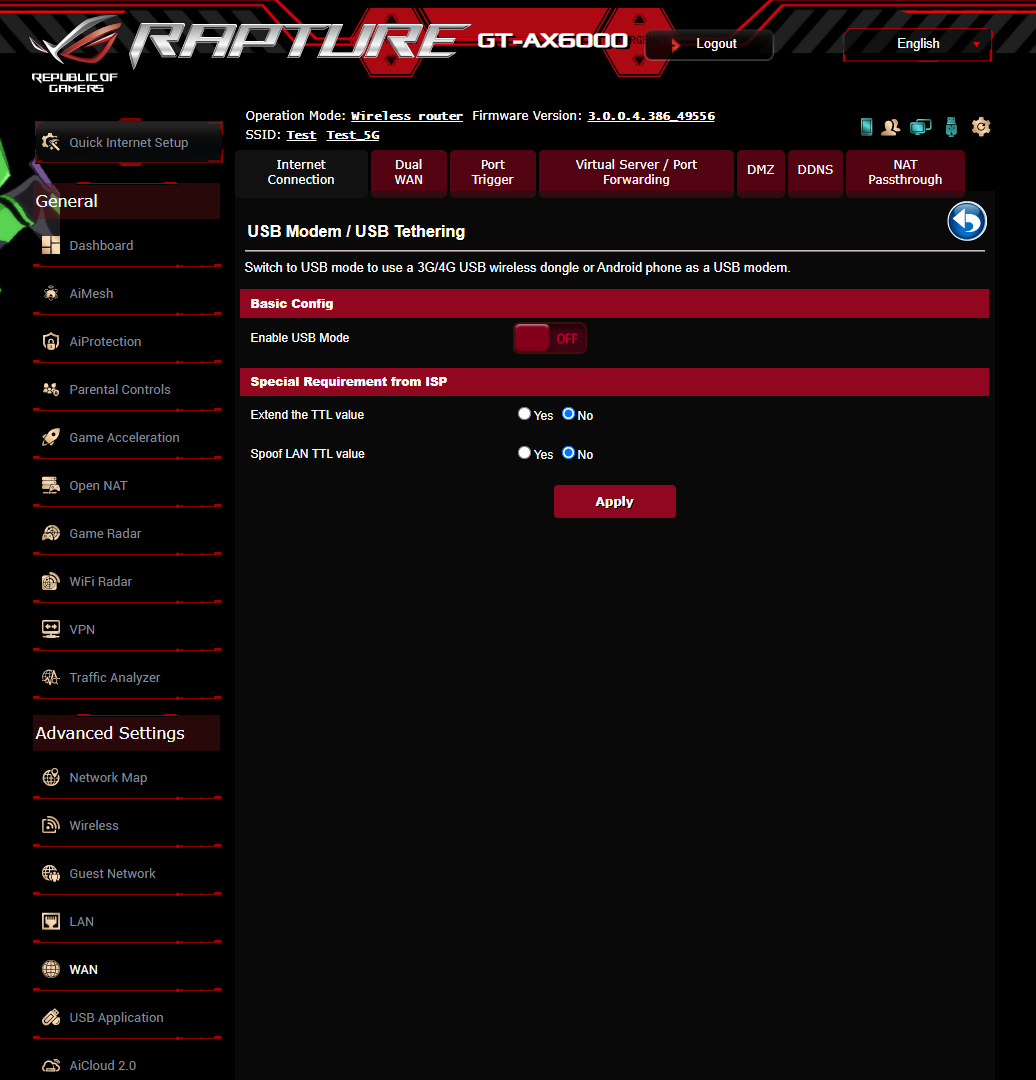The width and height of the screenshot is (1036, 1080).
Task: Click the Logout button
Action: [x=709, y=44]
